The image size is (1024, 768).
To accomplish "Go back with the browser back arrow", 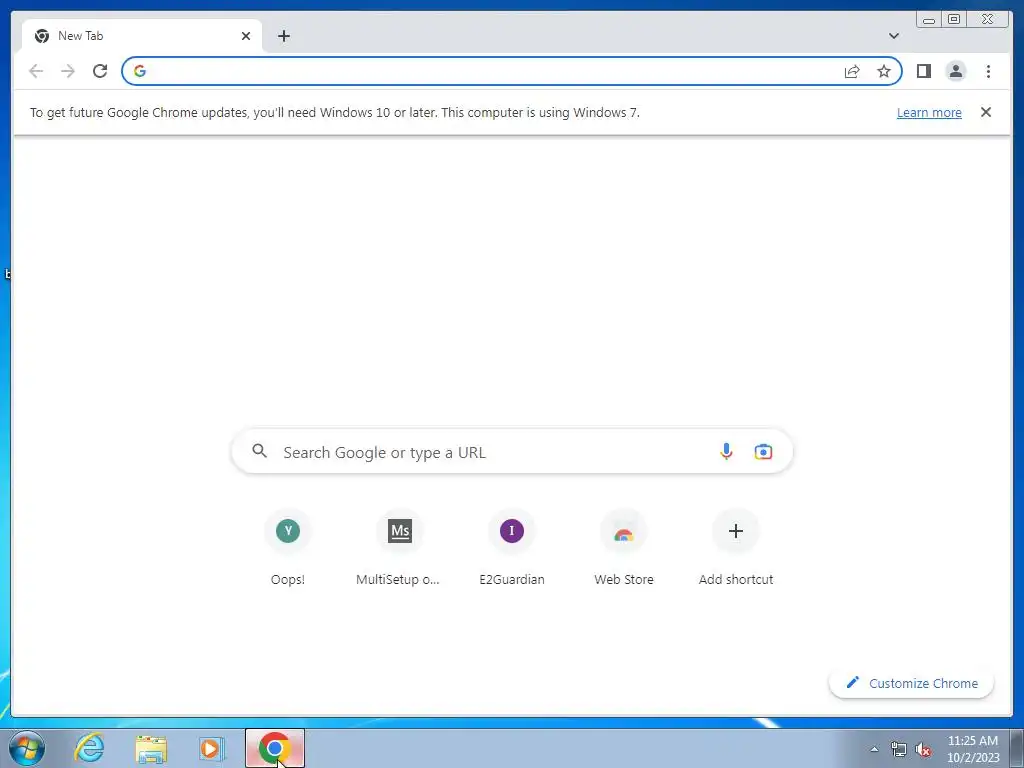I will click(36, 71).
